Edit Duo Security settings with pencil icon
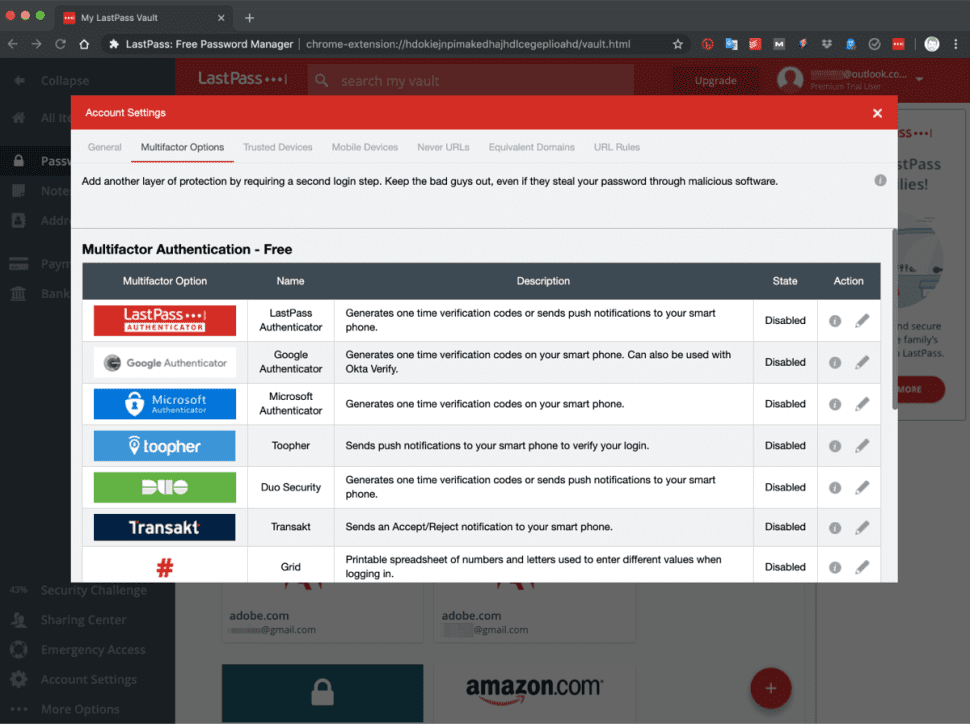Viewport: 970px width, 724px height. [x=862, y=488]
